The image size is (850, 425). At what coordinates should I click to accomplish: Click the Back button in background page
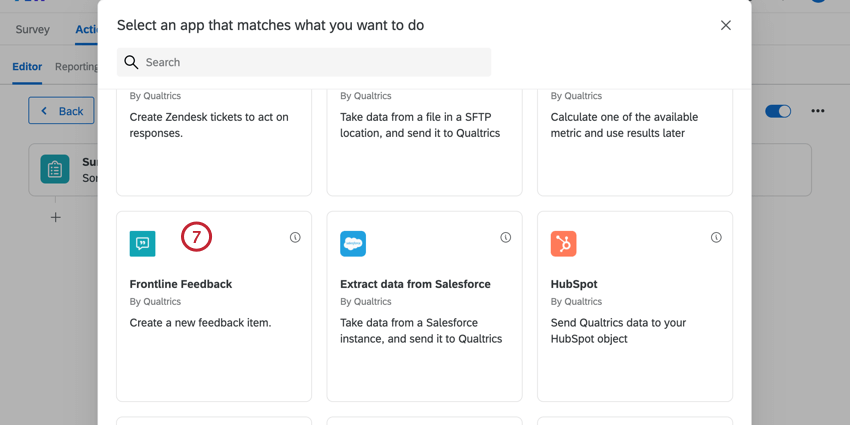pyautogui.click(x=62, y=111)
